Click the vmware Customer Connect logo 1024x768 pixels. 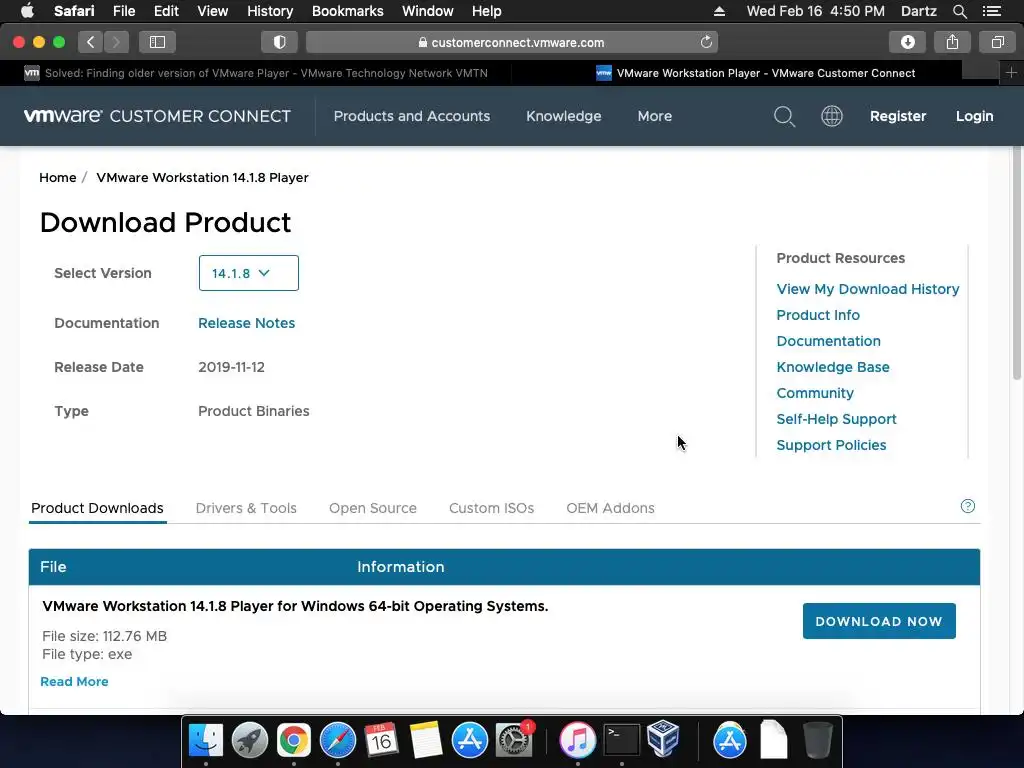point(157,116)
